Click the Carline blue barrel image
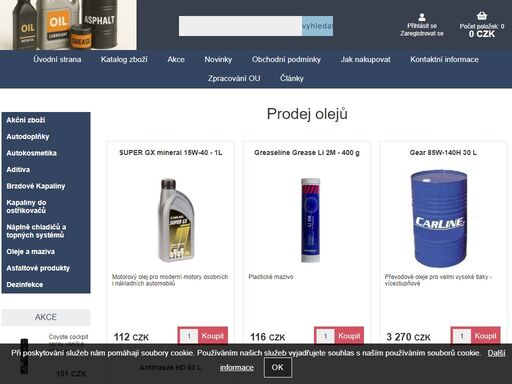Image resolution: width=512 pixels, height=384 pixels. pos(439,218)
